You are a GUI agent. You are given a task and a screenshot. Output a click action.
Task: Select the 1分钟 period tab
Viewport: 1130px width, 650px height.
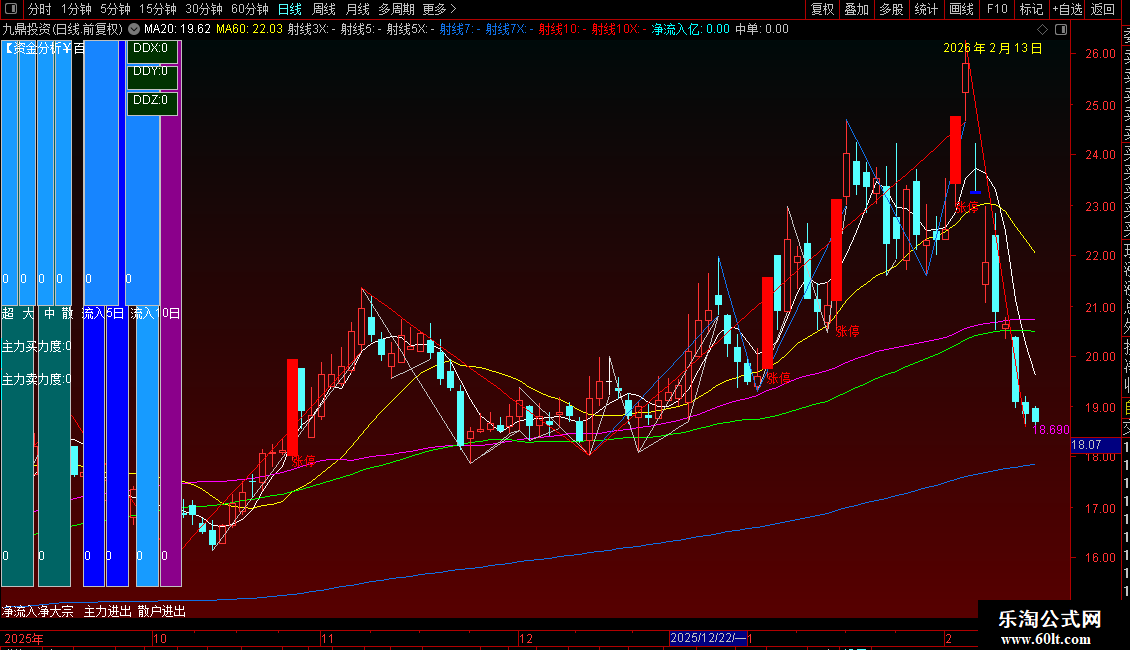(x=76, y=9)
